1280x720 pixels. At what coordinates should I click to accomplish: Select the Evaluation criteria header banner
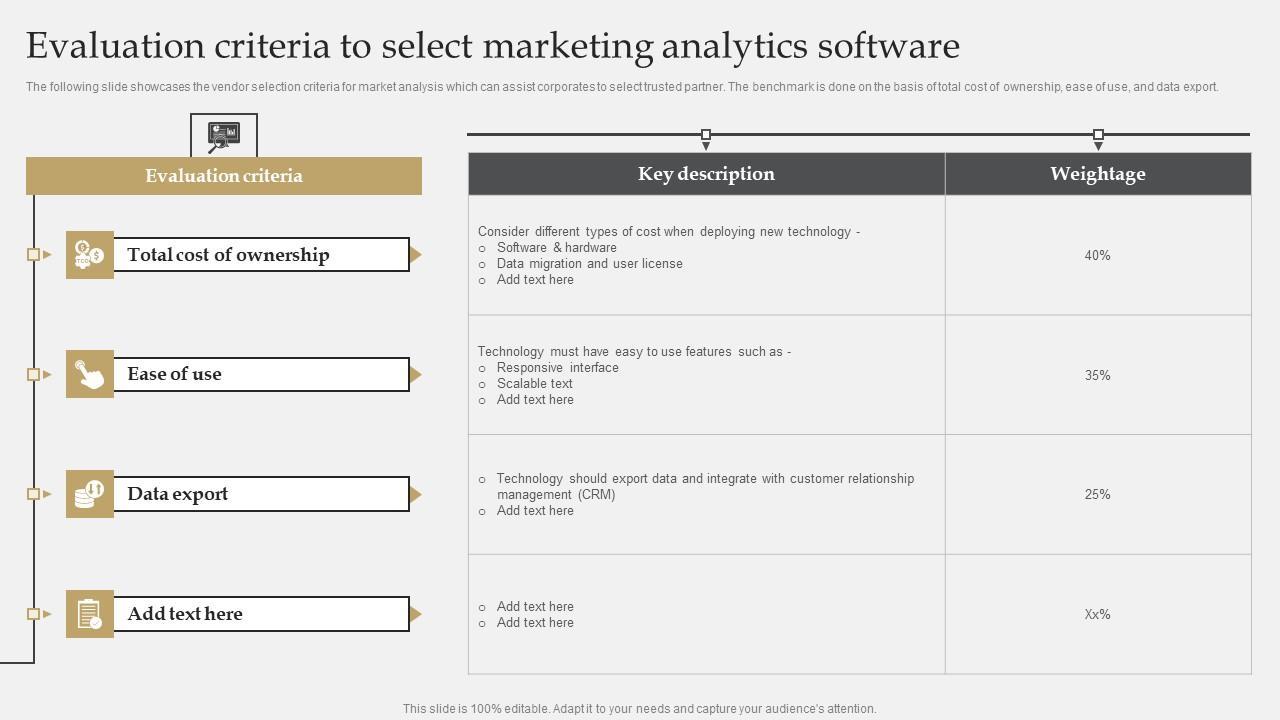click(x=224, y=176)
